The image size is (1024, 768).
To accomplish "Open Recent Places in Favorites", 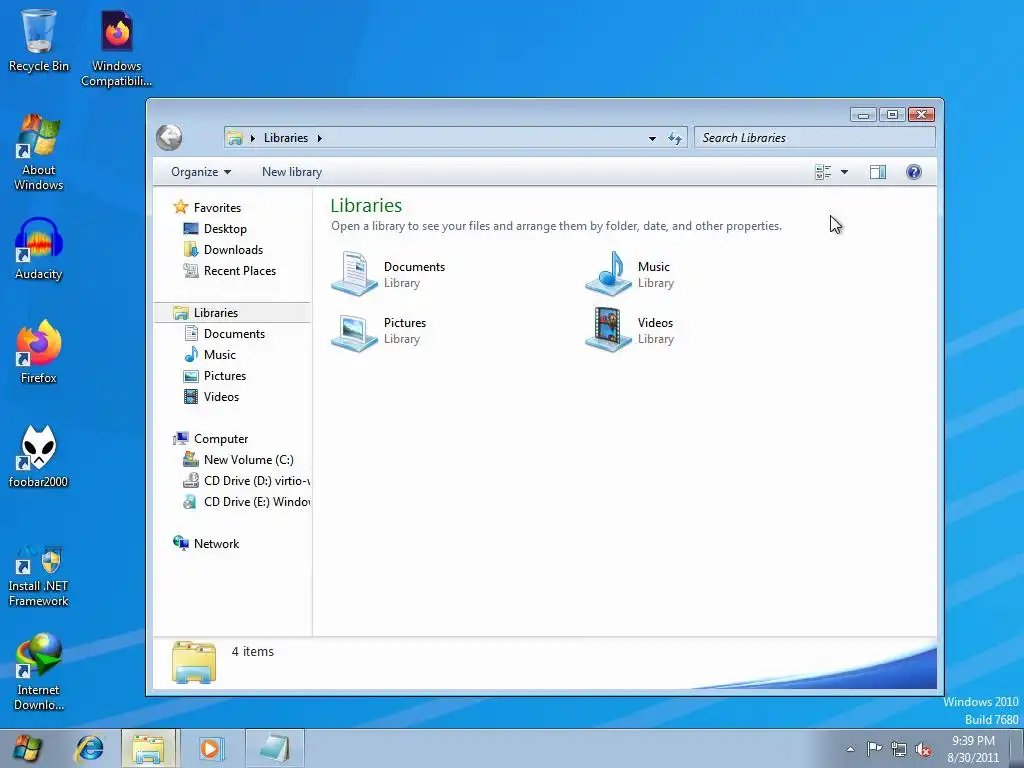I will pos(240,270).
